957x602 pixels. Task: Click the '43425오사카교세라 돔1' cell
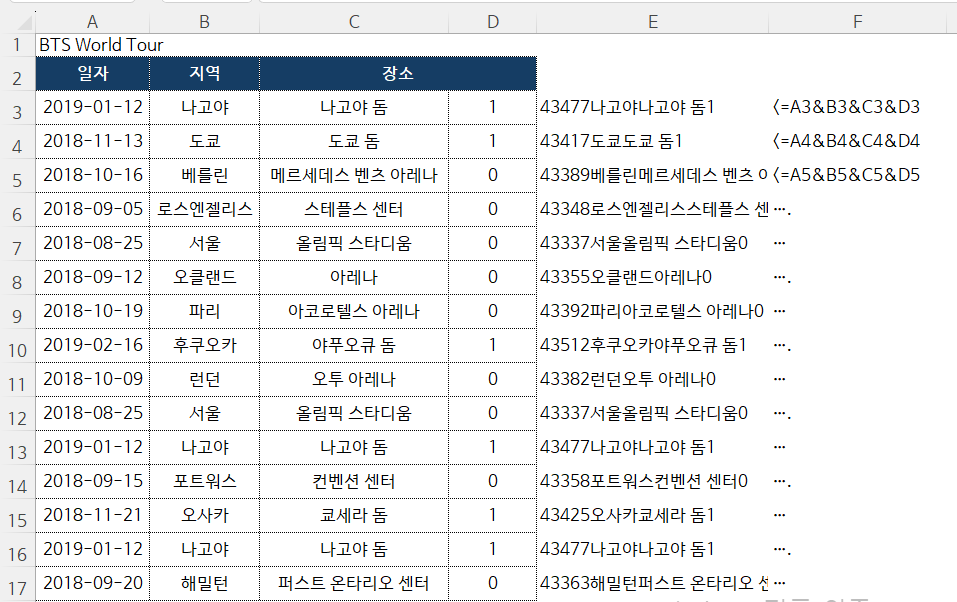(x=652, y=515)
